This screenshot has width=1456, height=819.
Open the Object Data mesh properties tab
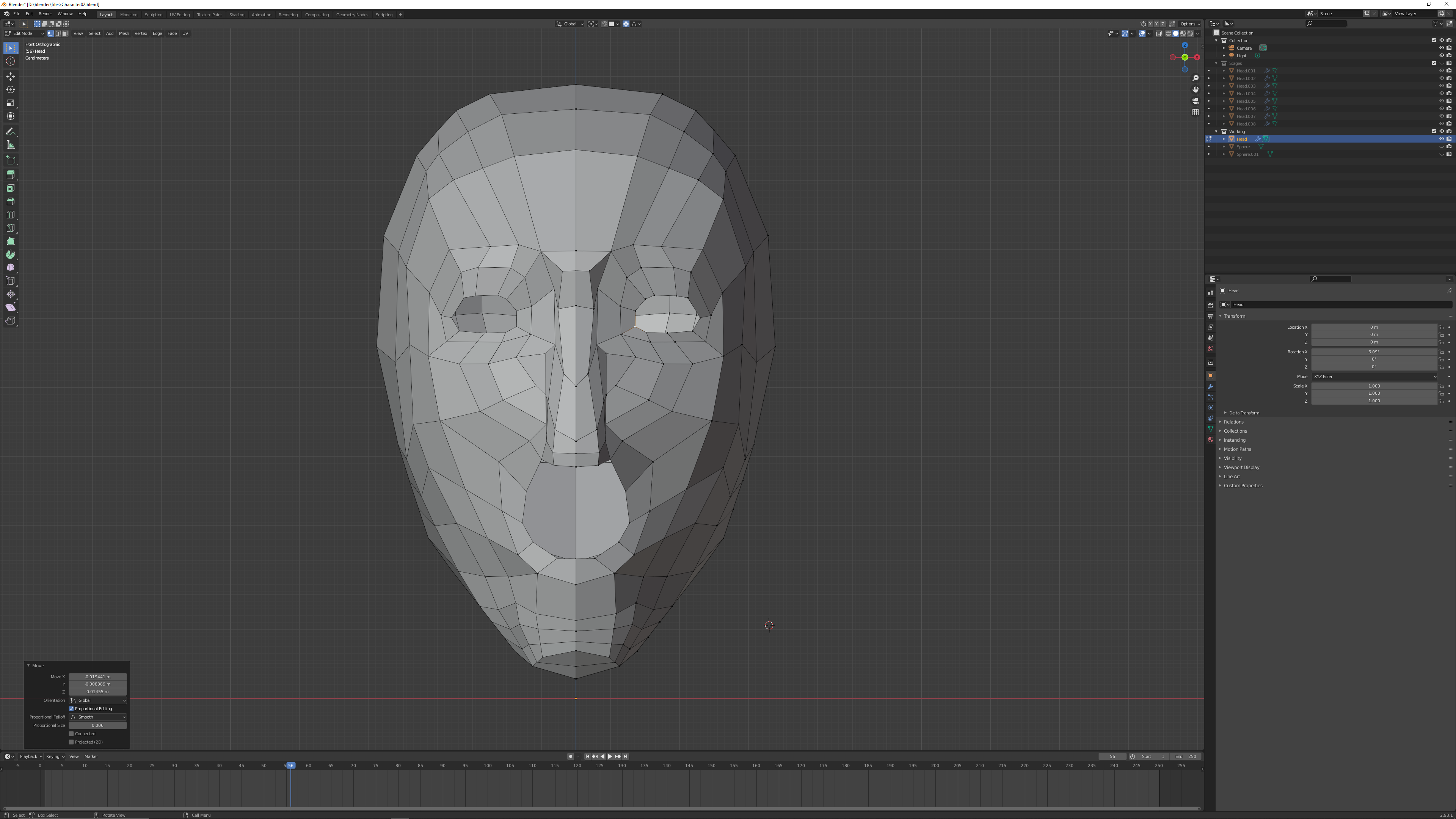1210,429
